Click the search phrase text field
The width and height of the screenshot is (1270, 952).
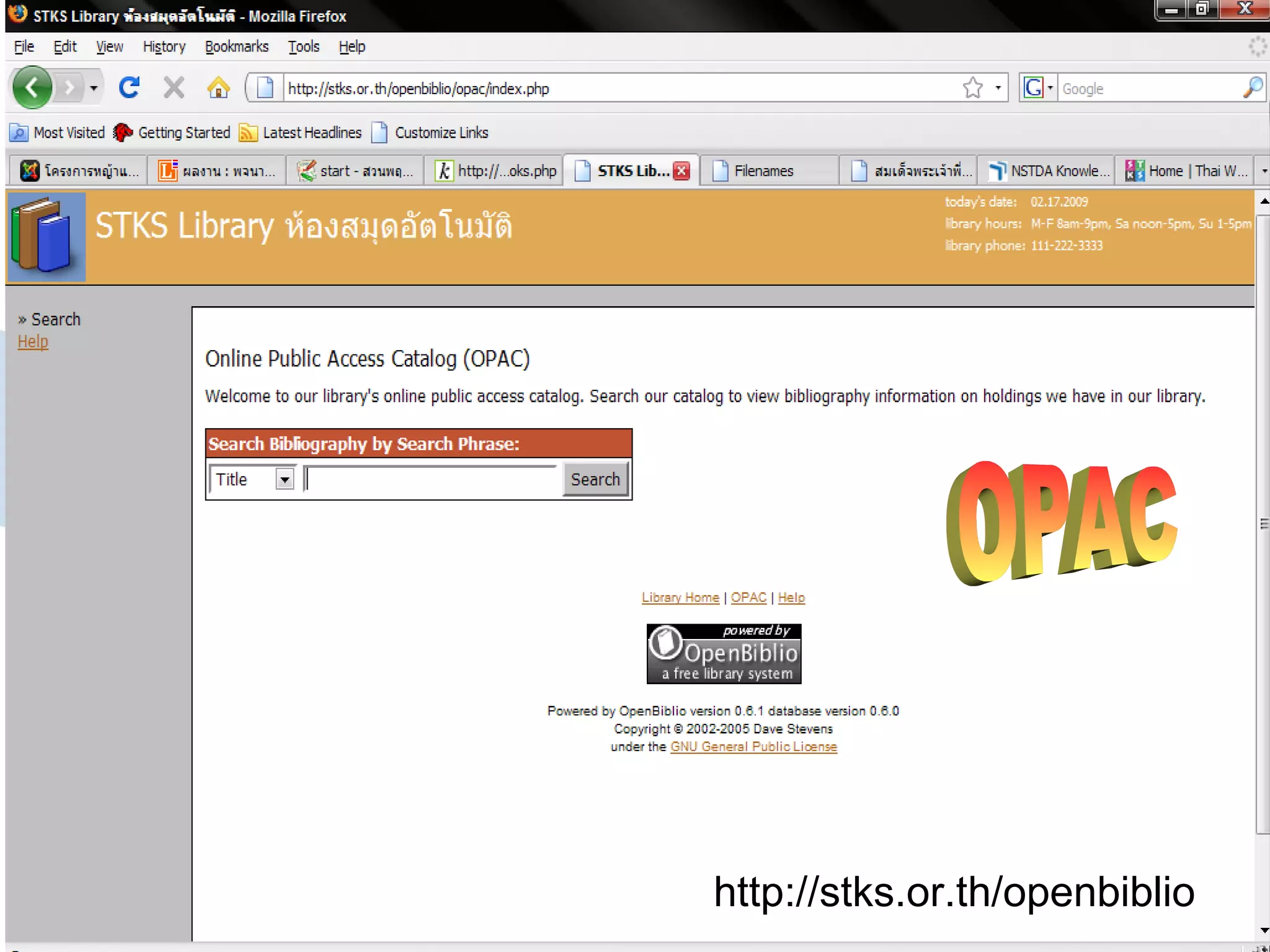pos(431,479)
